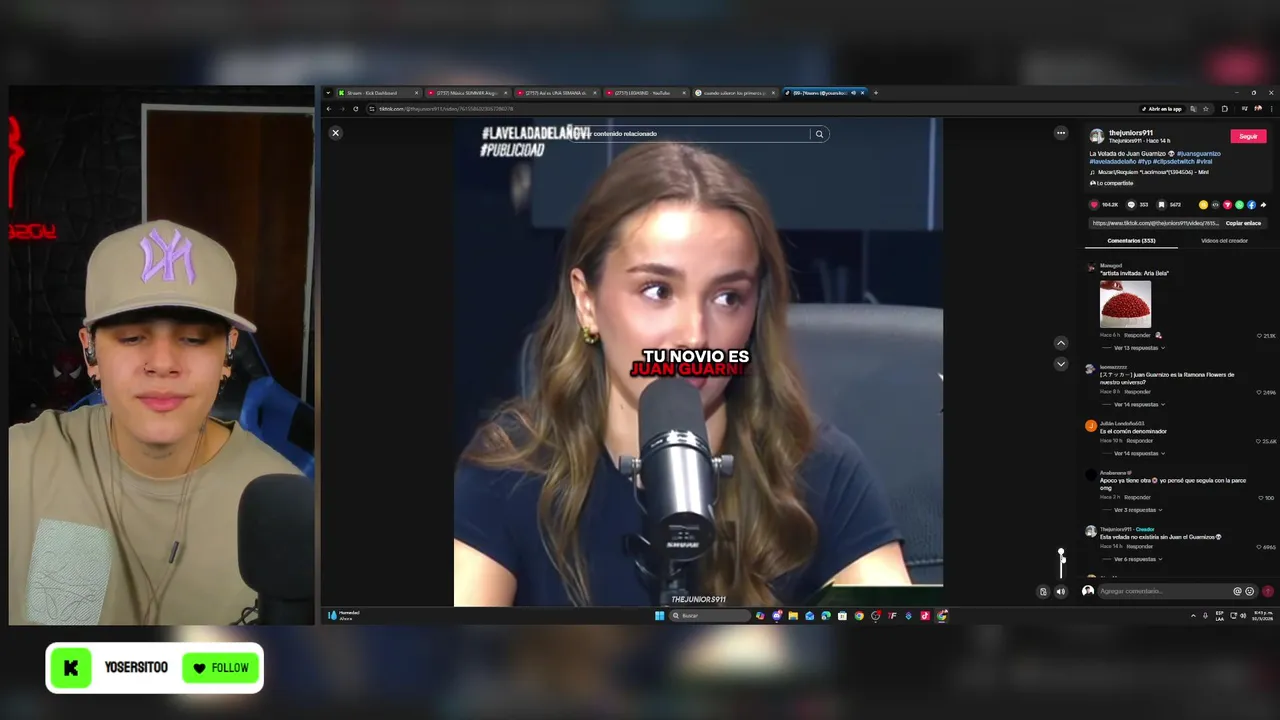Like the Ramona Flowers comment
1280x720 pixels.
pos(1260,392)
